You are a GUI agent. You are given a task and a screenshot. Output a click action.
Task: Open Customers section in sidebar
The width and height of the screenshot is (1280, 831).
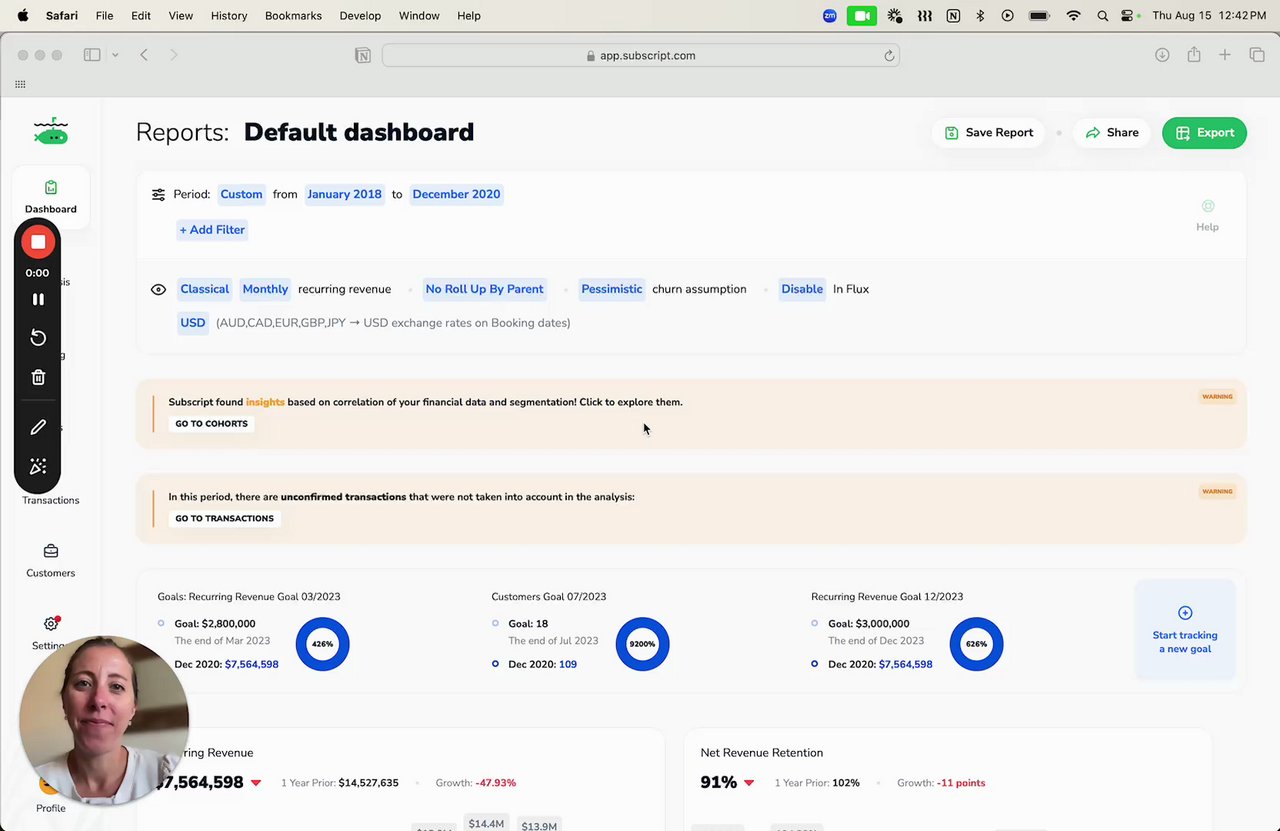tap(51, 561)
